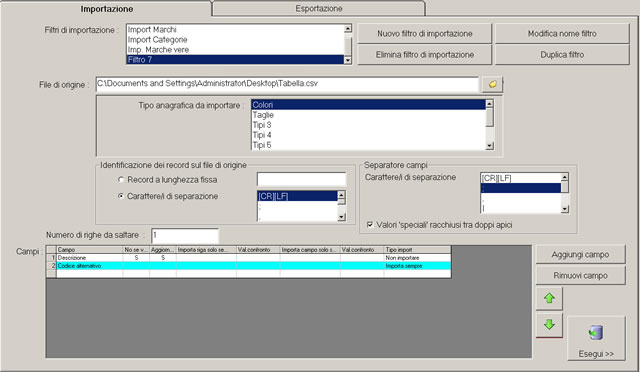
Task: Select Carattere/i di separazione radio button
Action: pyautogui.click(x=121, y=196)
